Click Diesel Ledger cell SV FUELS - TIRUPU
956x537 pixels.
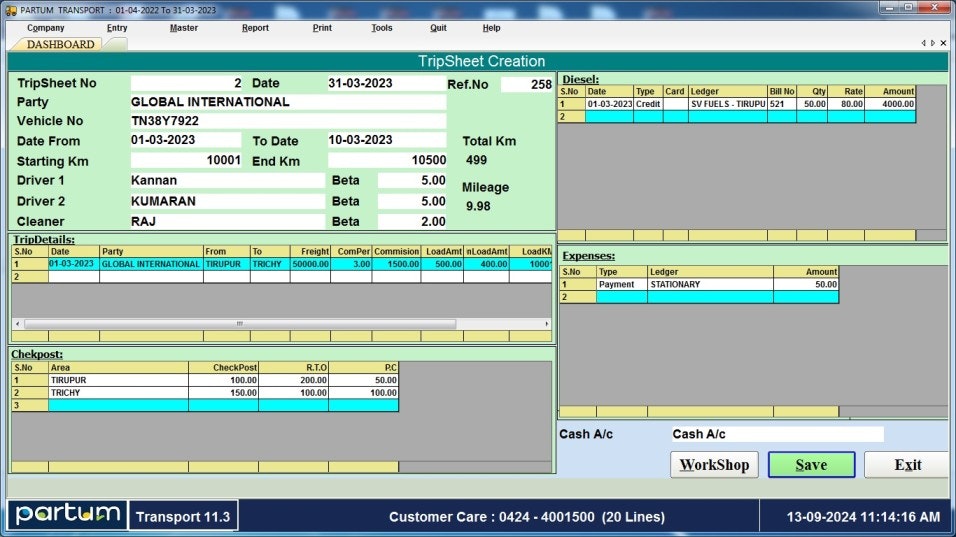728,104
